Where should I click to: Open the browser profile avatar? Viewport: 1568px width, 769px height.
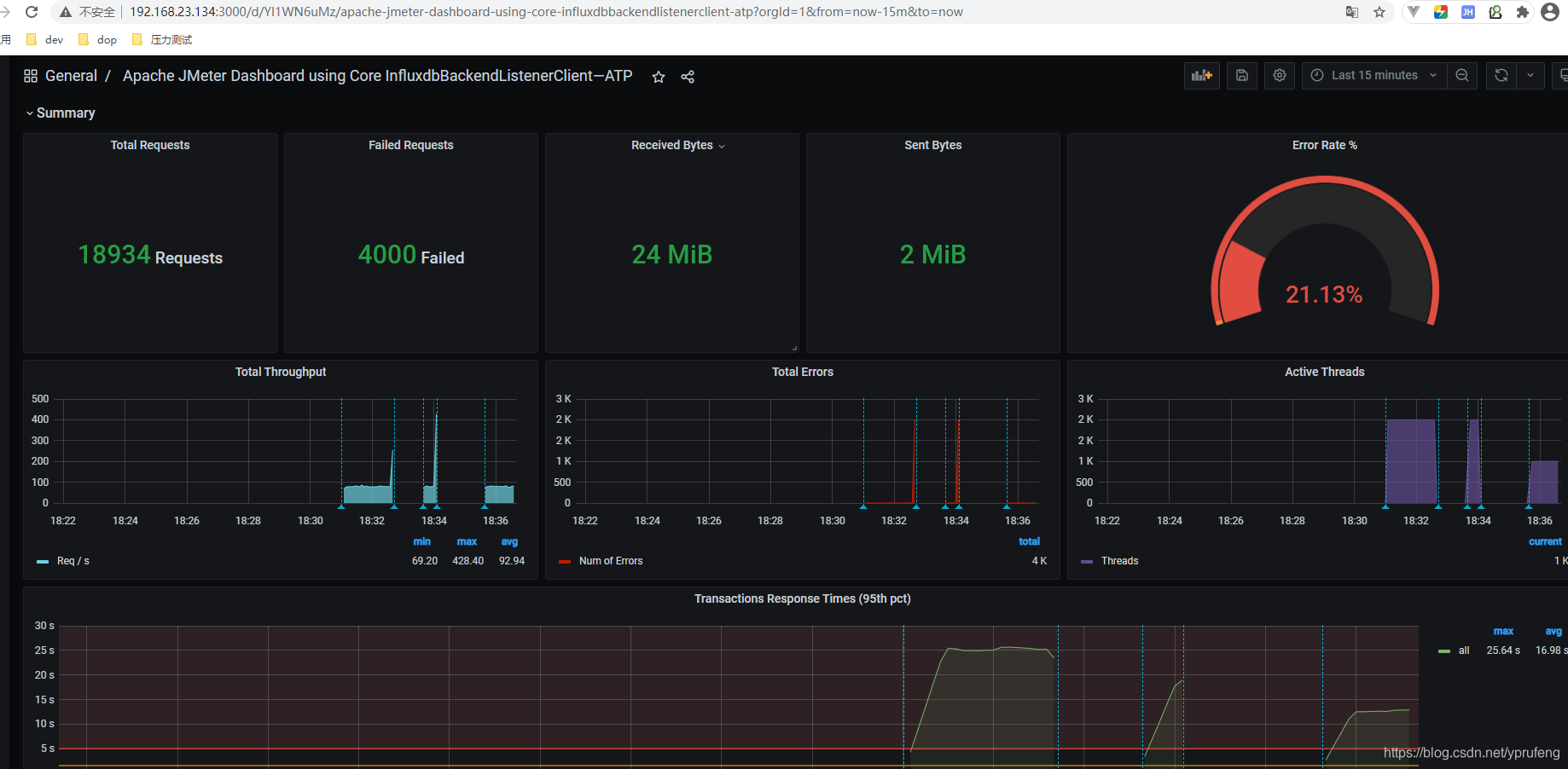pos(1550,12)
